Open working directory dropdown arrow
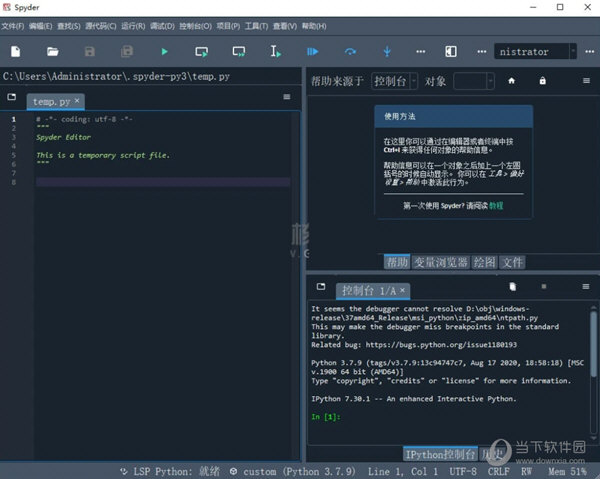Screen dimensions: 600x479 click(573, 51)
